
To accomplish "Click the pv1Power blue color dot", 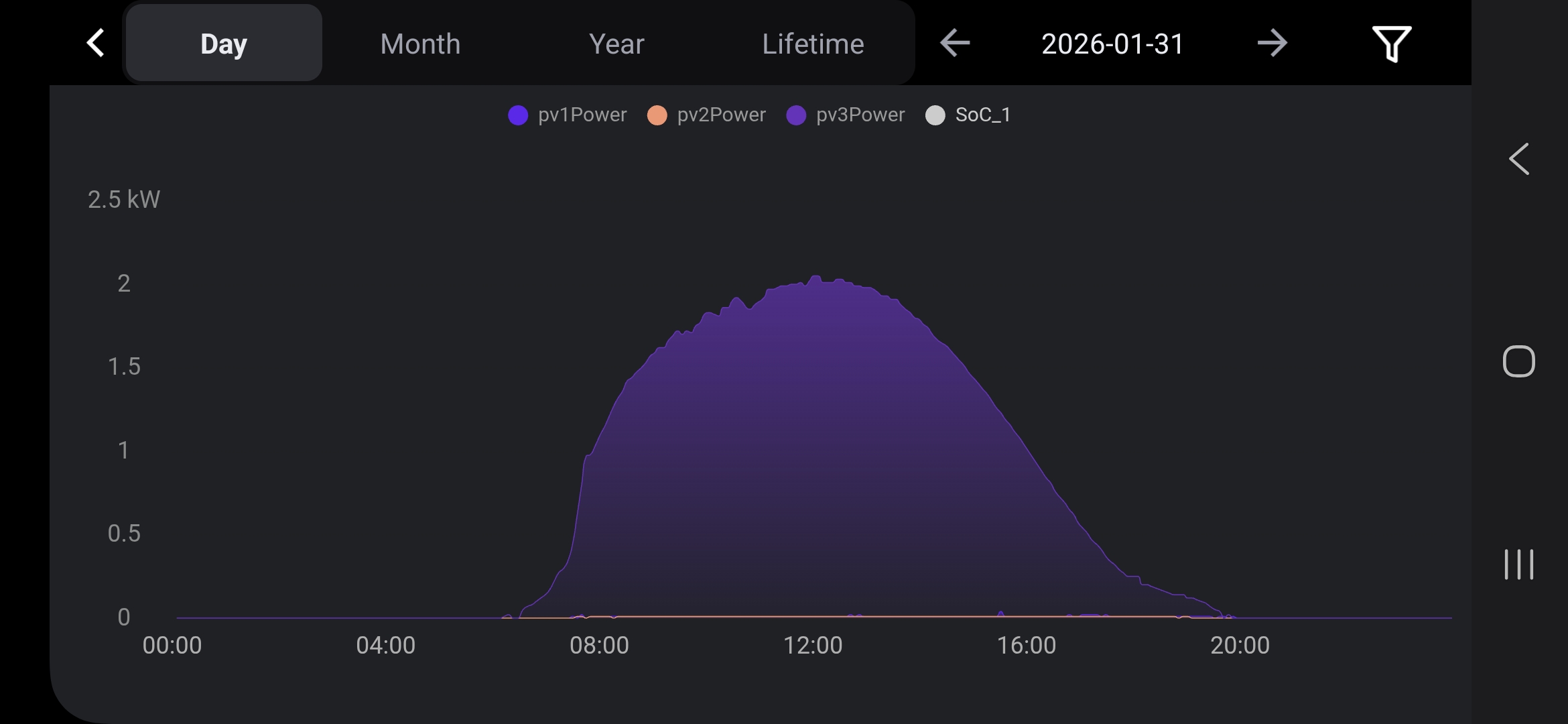I will coord(518,115).
